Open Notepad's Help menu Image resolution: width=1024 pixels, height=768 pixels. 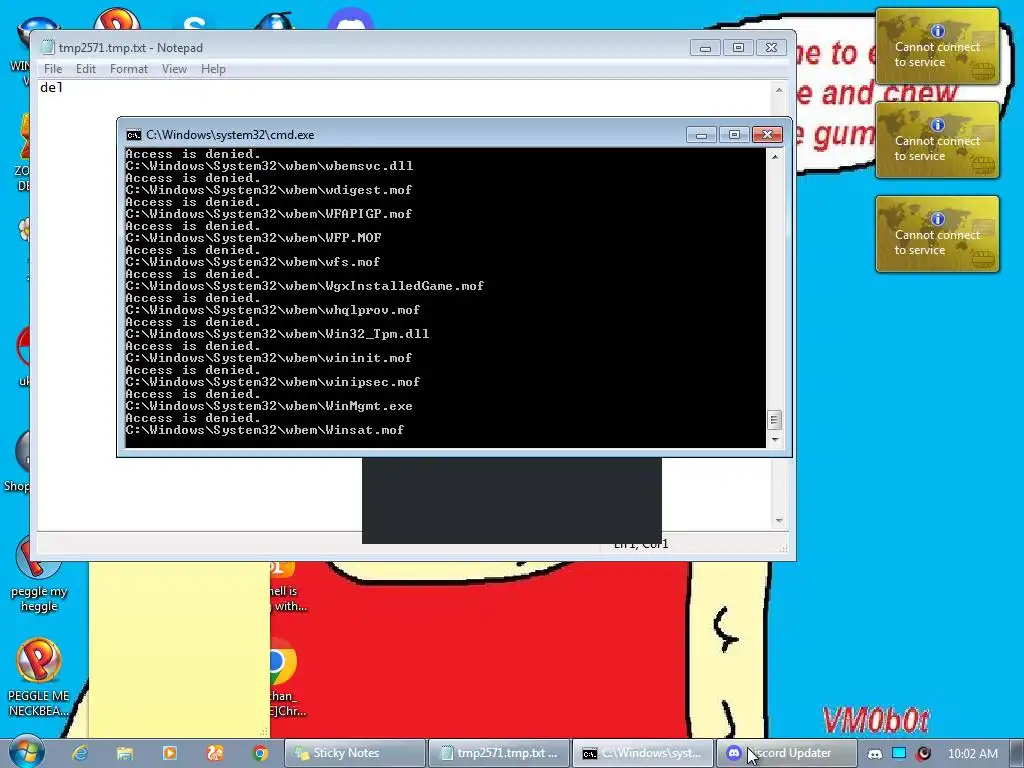coord(213,69)
